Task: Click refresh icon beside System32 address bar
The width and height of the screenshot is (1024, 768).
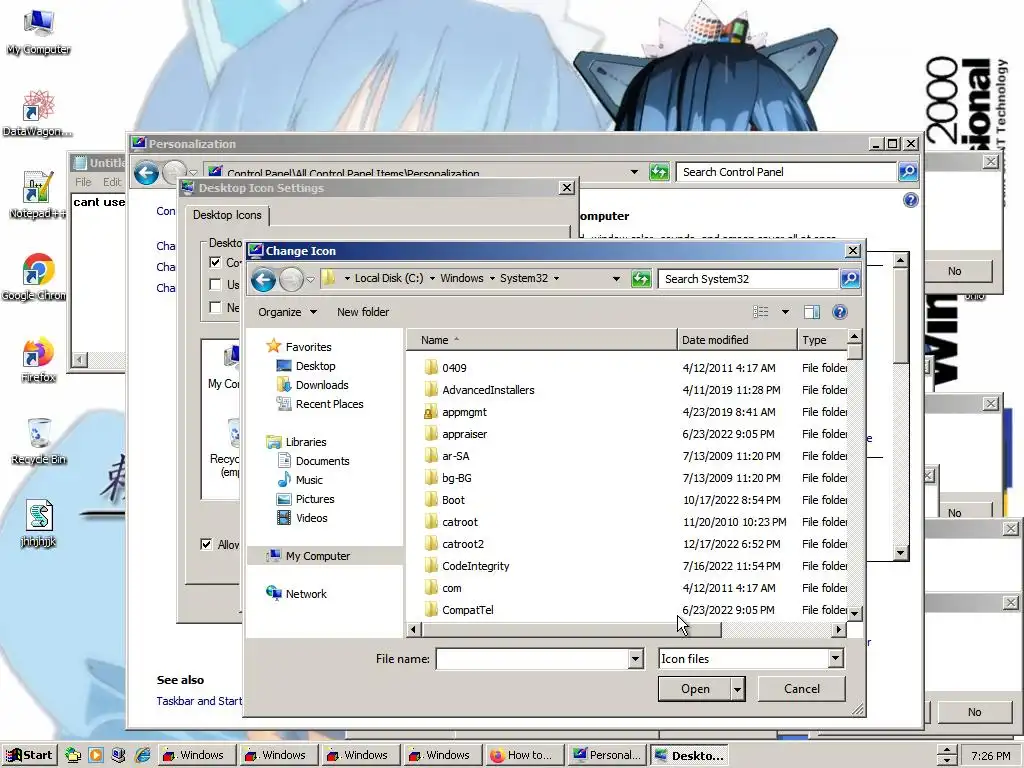Action: click(x=641, y=279)
